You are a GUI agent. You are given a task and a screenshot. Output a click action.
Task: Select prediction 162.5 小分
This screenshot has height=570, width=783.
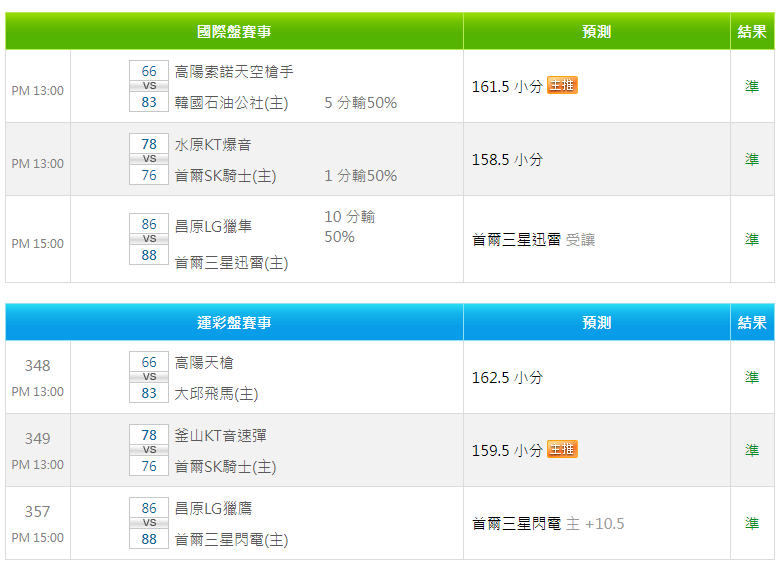click(507, 377)
